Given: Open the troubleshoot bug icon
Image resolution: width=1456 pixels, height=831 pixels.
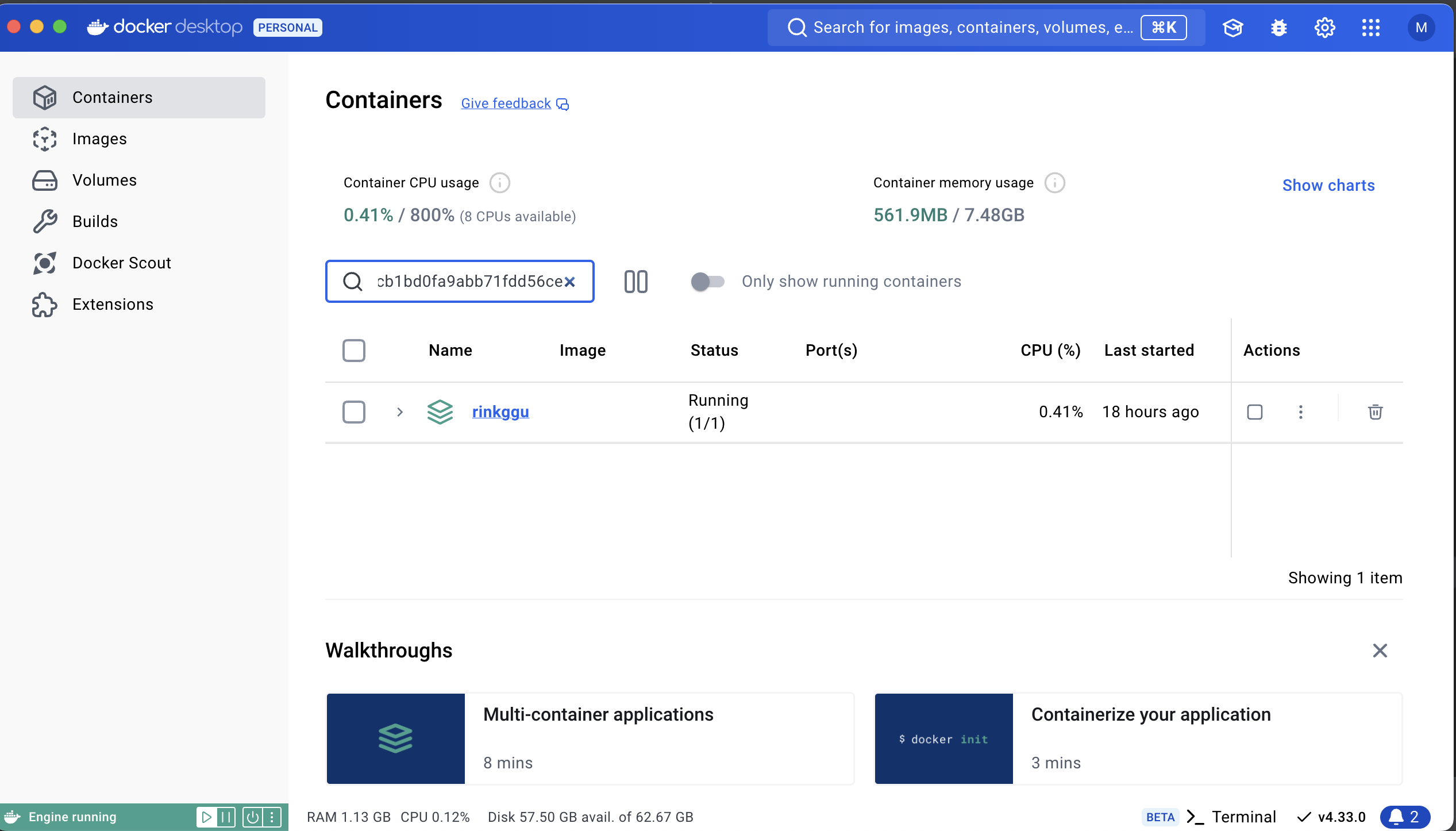Looking at the screenshot, I should (x=1278, y=28).
